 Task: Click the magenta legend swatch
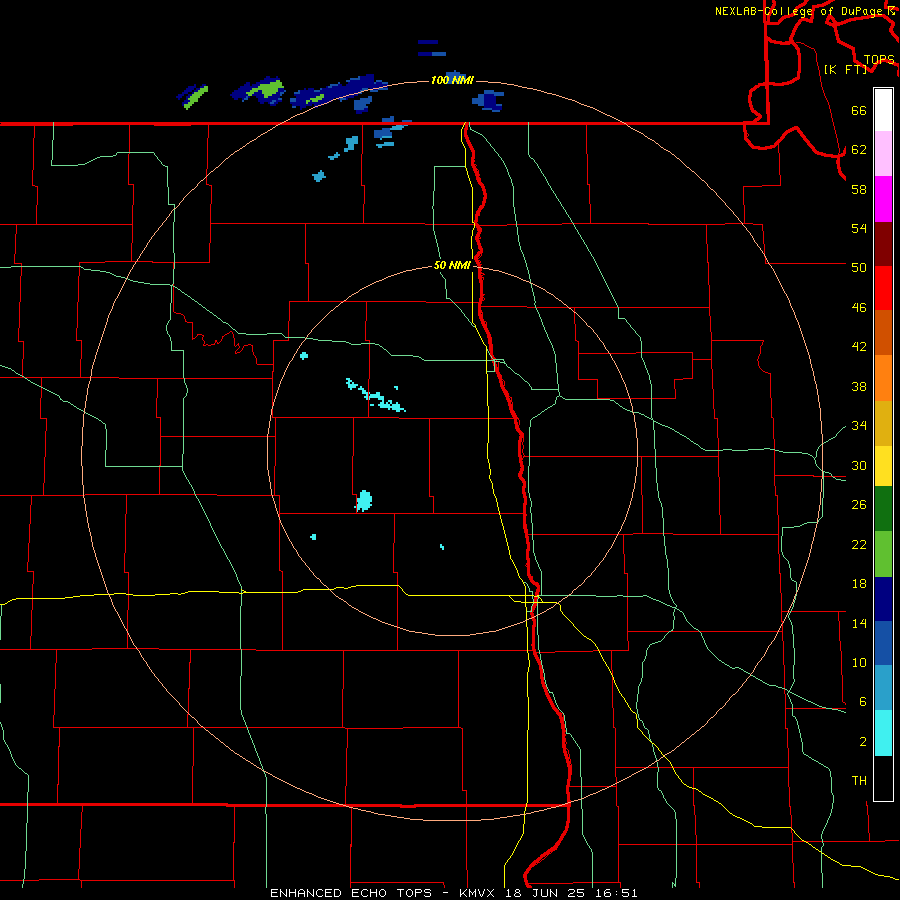(x=883, y=199)
